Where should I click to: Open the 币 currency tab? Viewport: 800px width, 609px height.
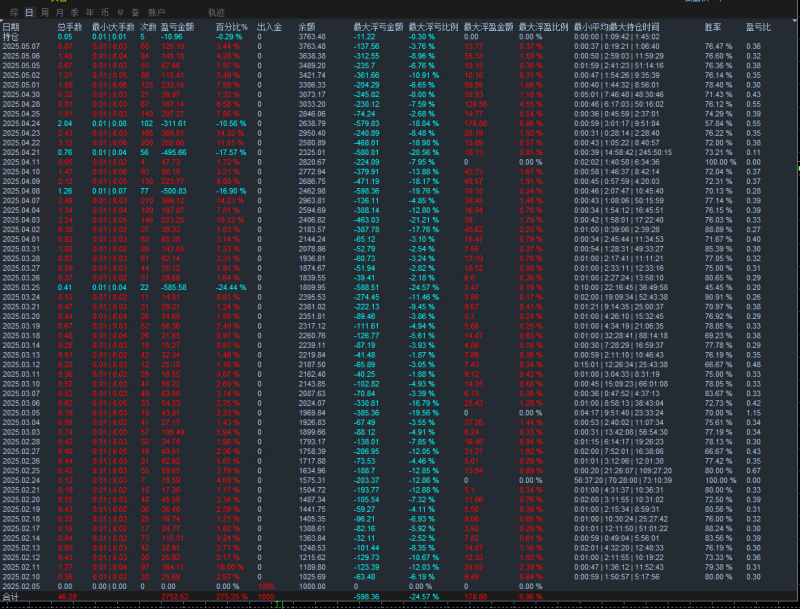pyautogui.click(x=105, y=12)
